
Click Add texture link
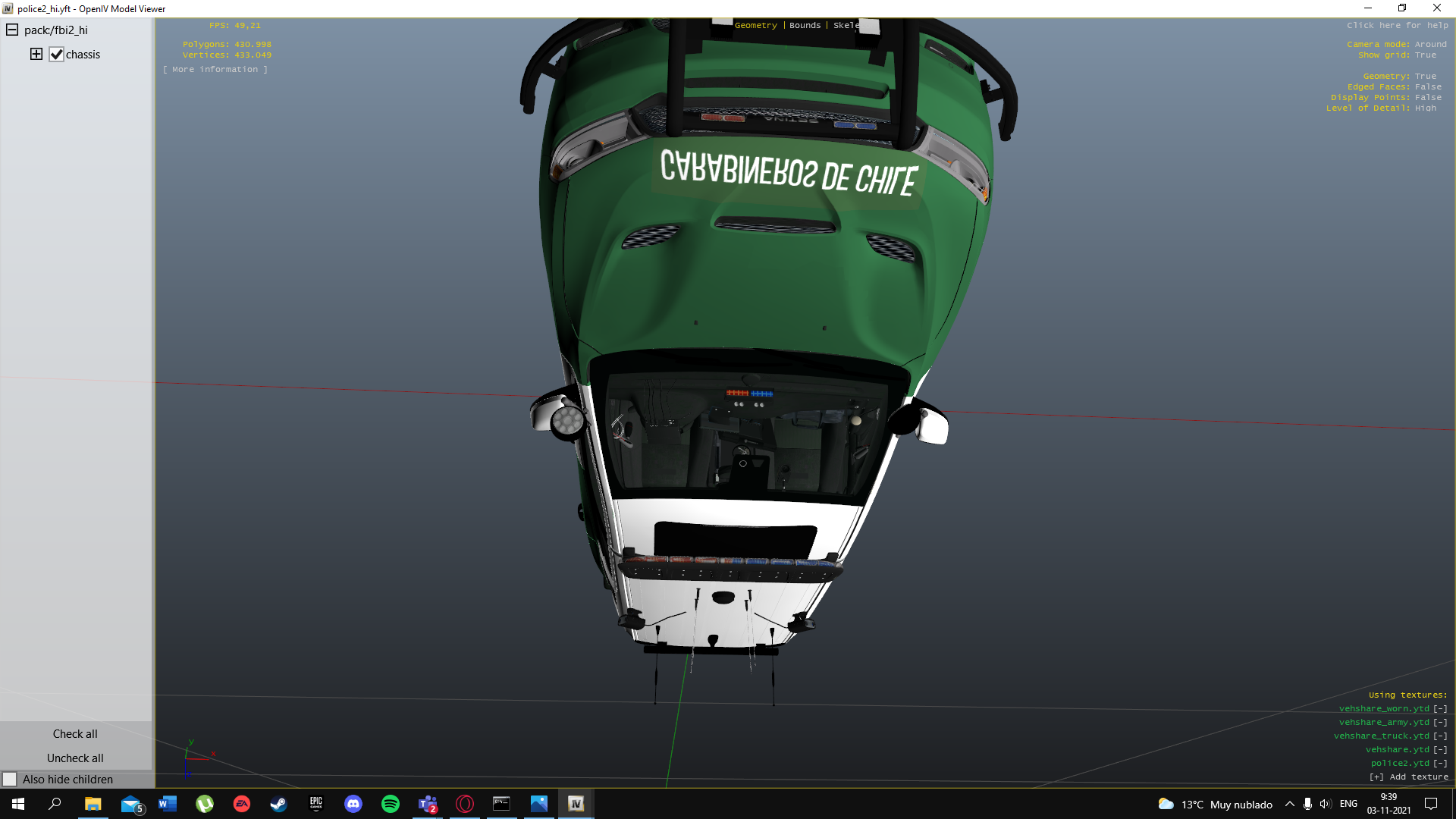pos(1409,777)
